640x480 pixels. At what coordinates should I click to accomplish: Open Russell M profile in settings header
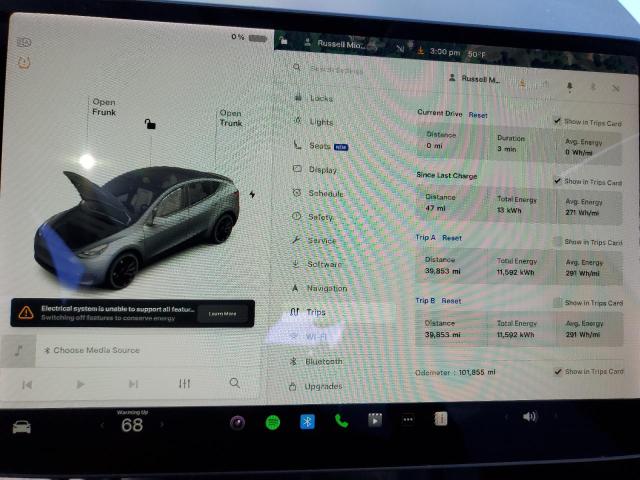[x=474, y=79]
